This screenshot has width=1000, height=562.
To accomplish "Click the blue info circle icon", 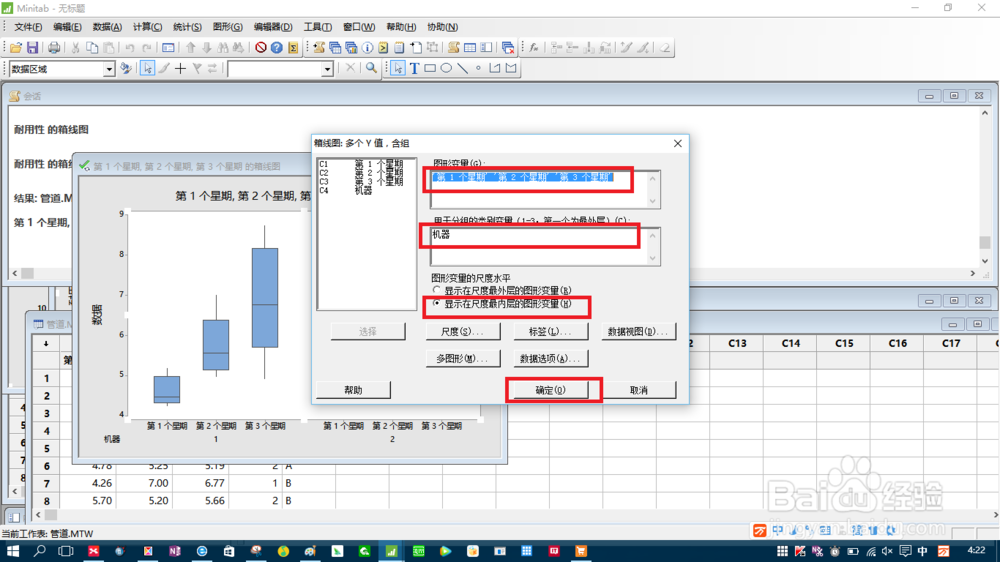I will (x=367, y=48).
